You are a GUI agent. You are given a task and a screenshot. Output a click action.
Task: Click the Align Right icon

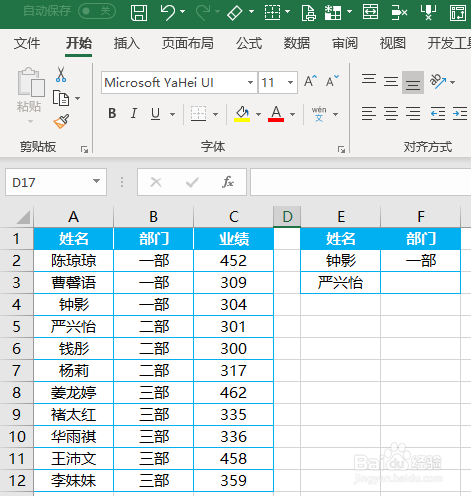pos(413,114)
